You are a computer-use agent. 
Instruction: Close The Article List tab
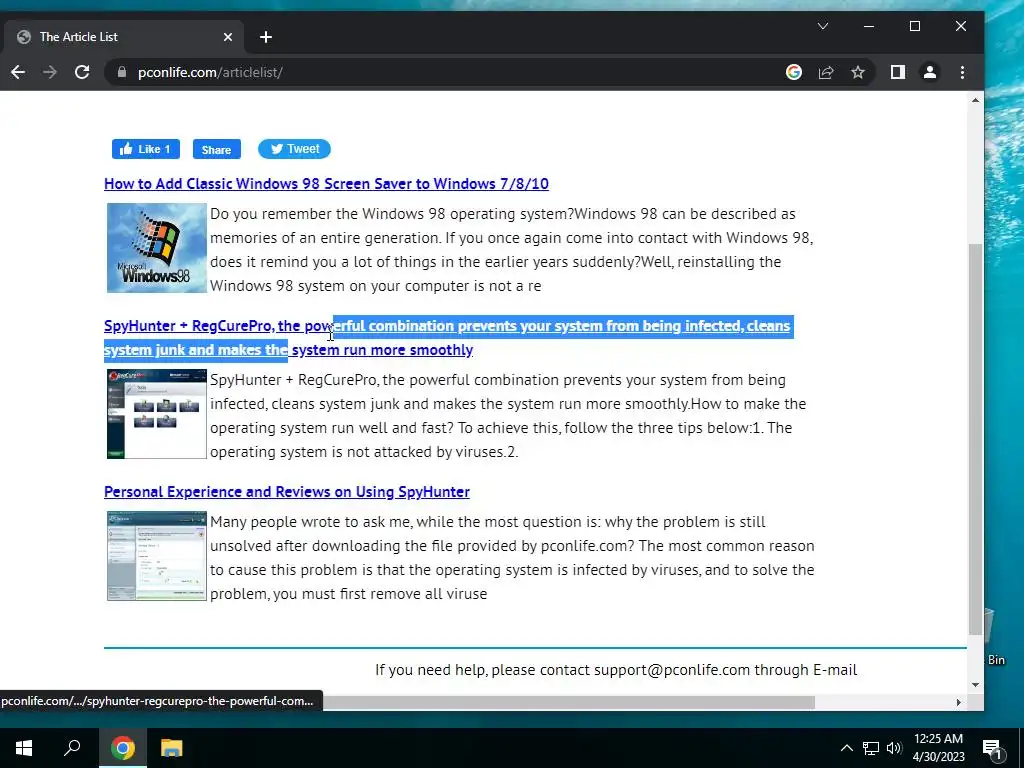[228, 37]
